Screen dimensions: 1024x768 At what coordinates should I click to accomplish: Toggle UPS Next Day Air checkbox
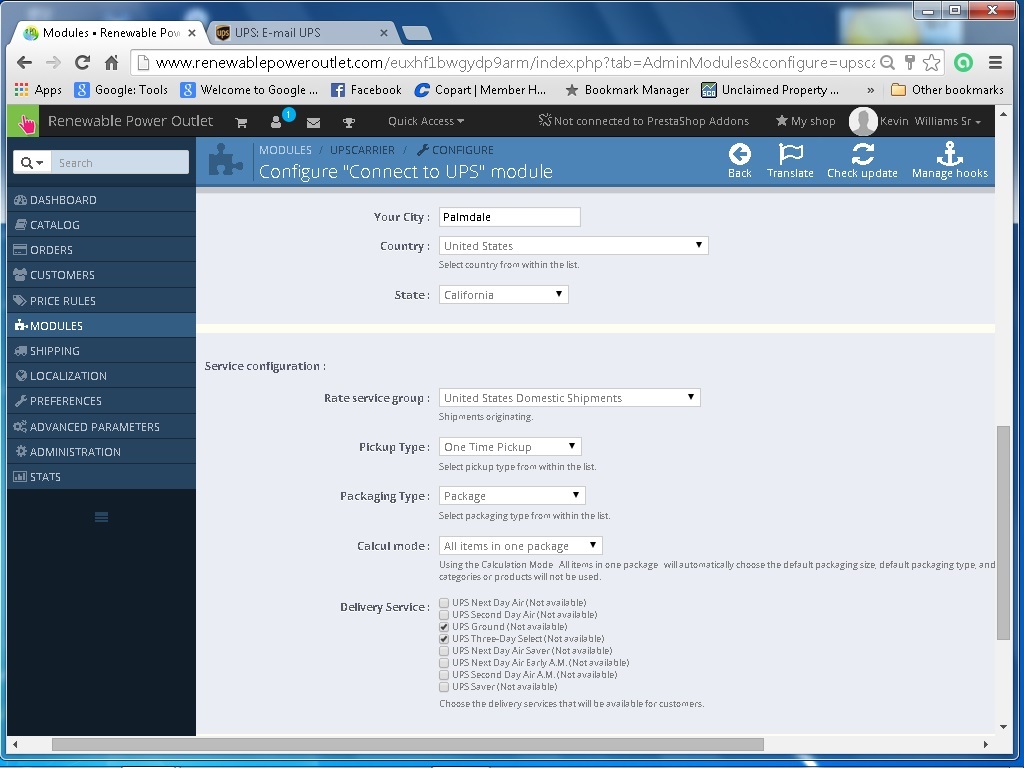pyautogui.click(x=444, y=603)
